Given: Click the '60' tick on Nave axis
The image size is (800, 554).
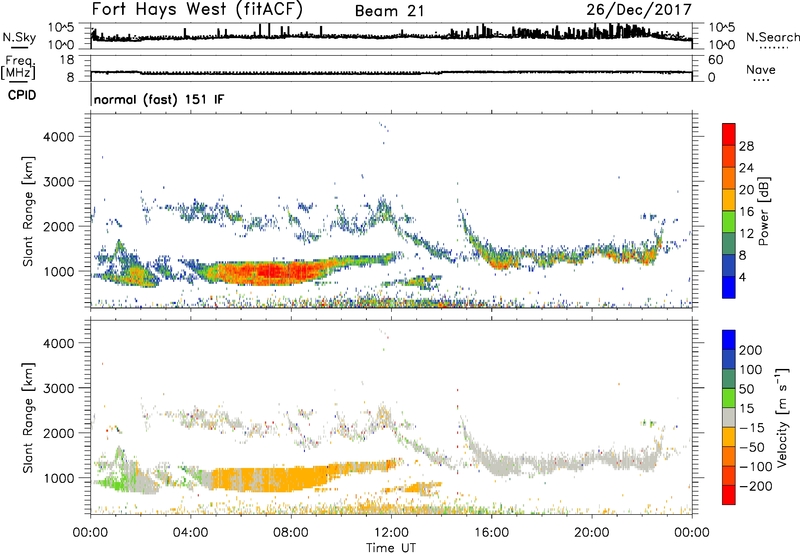Looking at the screenshot, I should pos(715,60).
